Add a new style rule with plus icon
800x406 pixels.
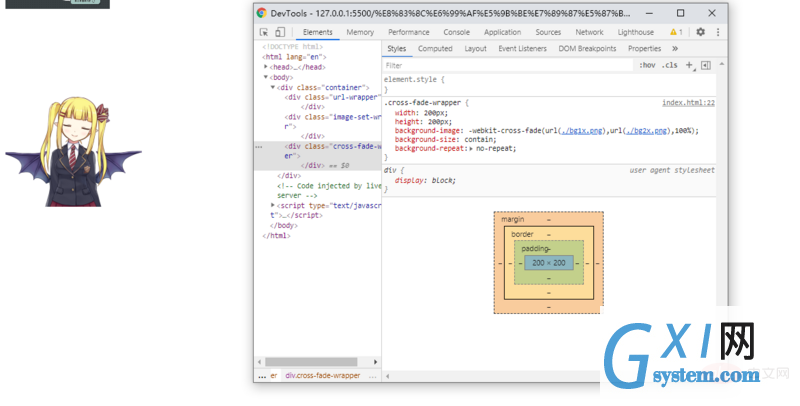(x=690, y=65)
